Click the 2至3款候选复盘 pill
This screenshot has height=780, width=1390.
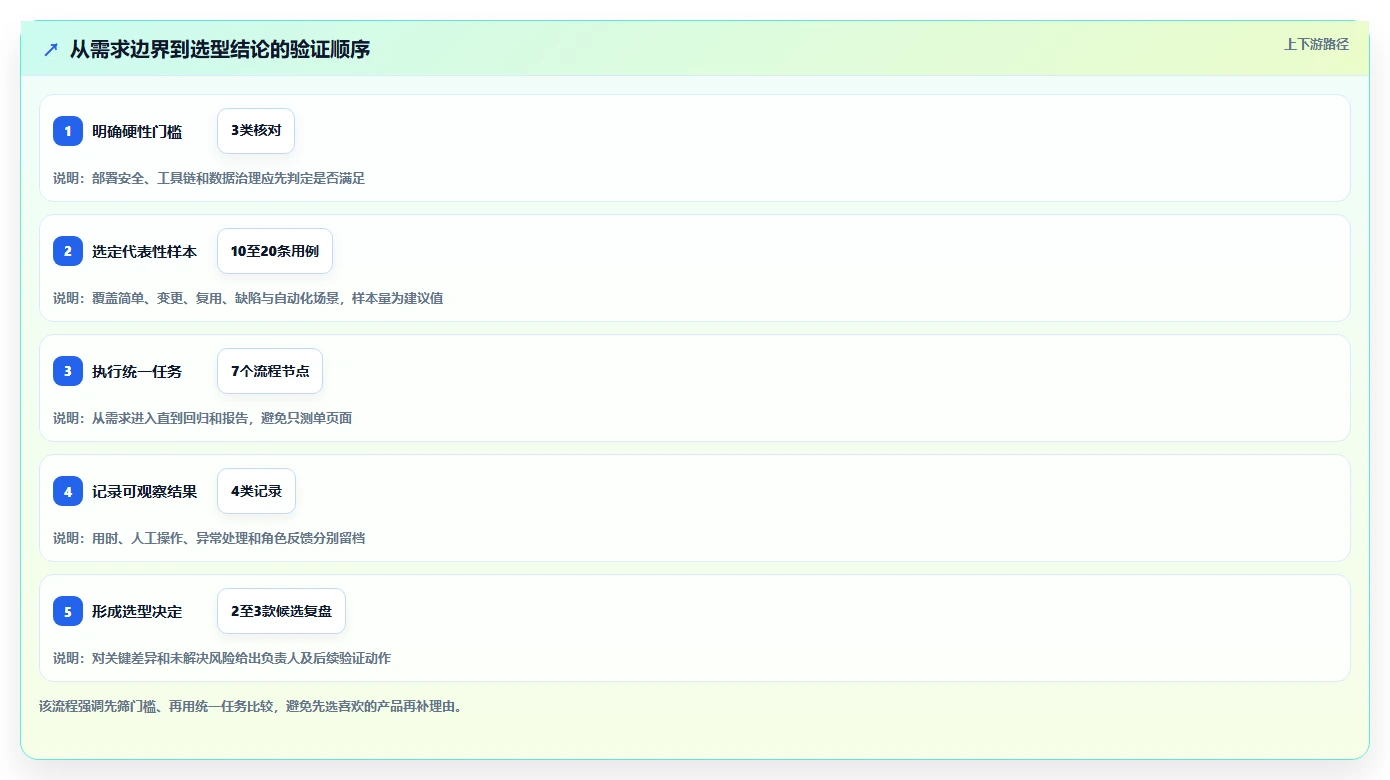point(281,611)
